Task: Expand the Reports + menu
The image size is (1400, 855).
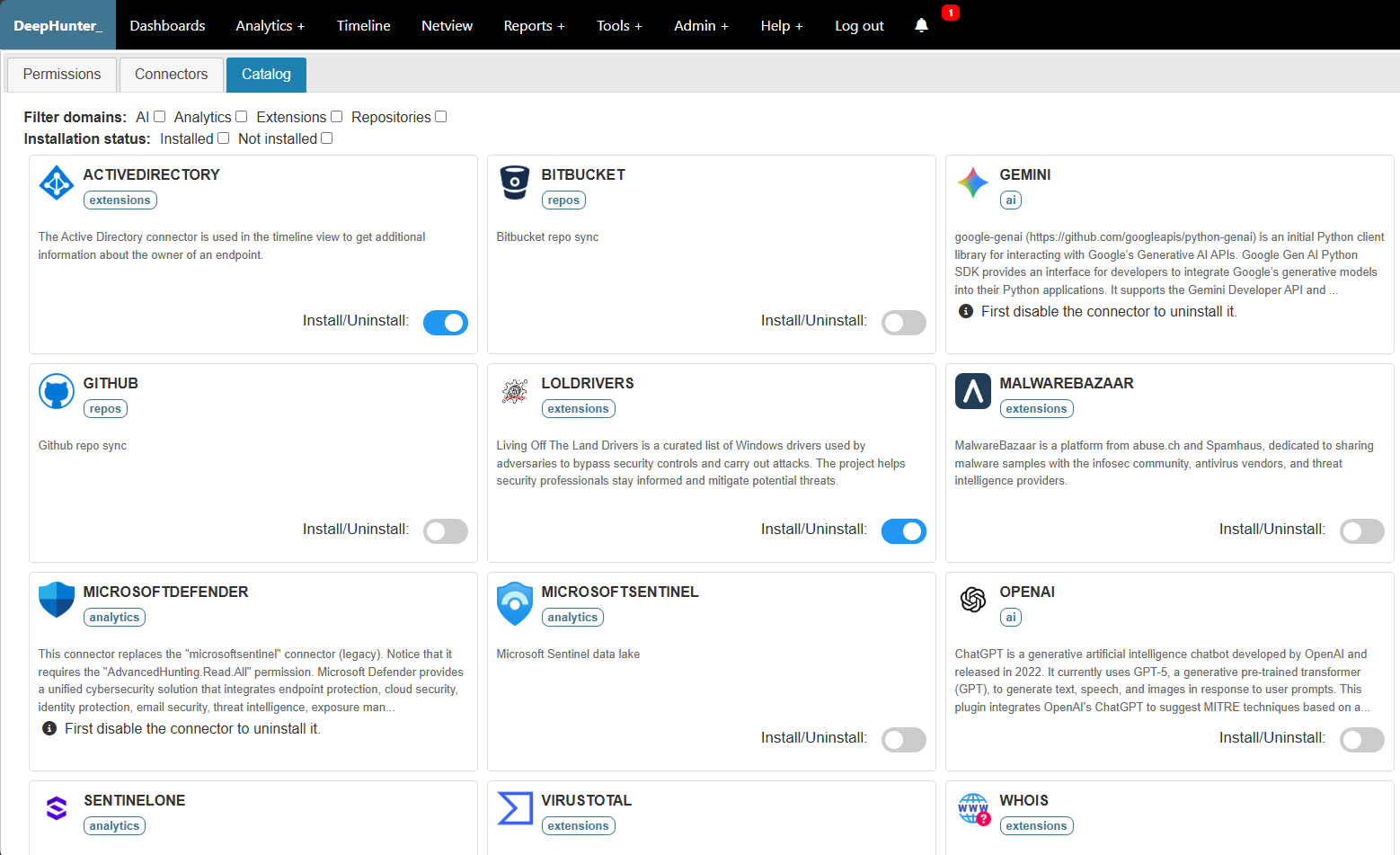Action: click(535, 25)
